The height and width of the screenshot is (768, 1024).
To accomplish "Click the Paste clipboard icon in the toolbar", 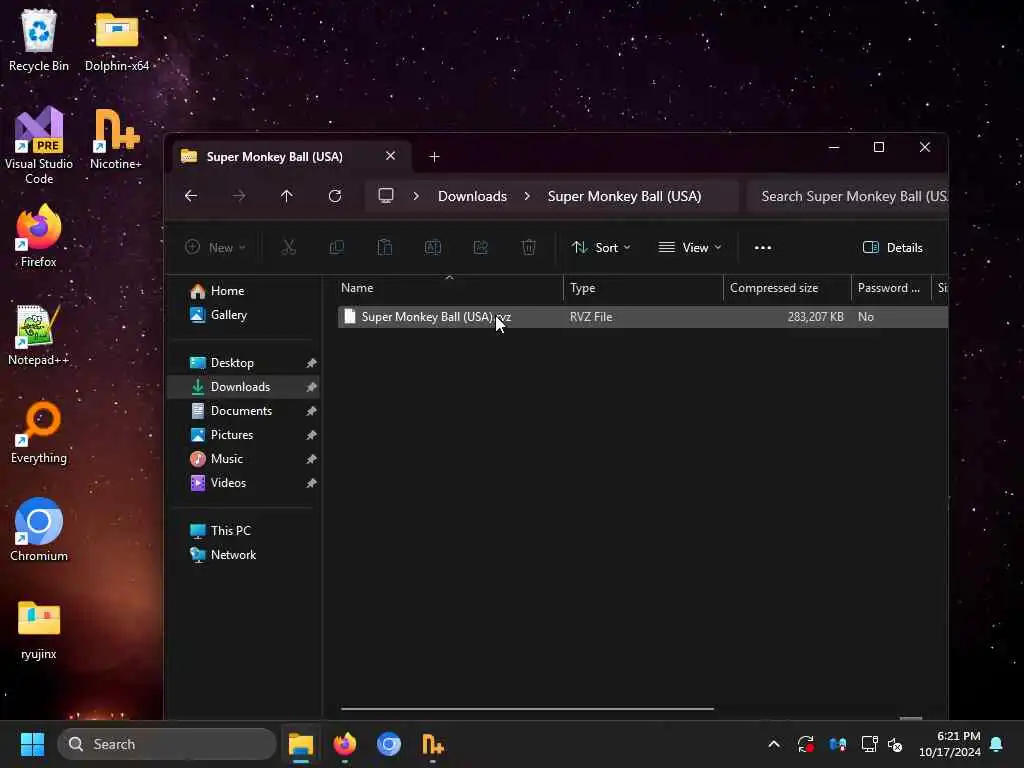I will pyautogui.click(x=385, y=248).
